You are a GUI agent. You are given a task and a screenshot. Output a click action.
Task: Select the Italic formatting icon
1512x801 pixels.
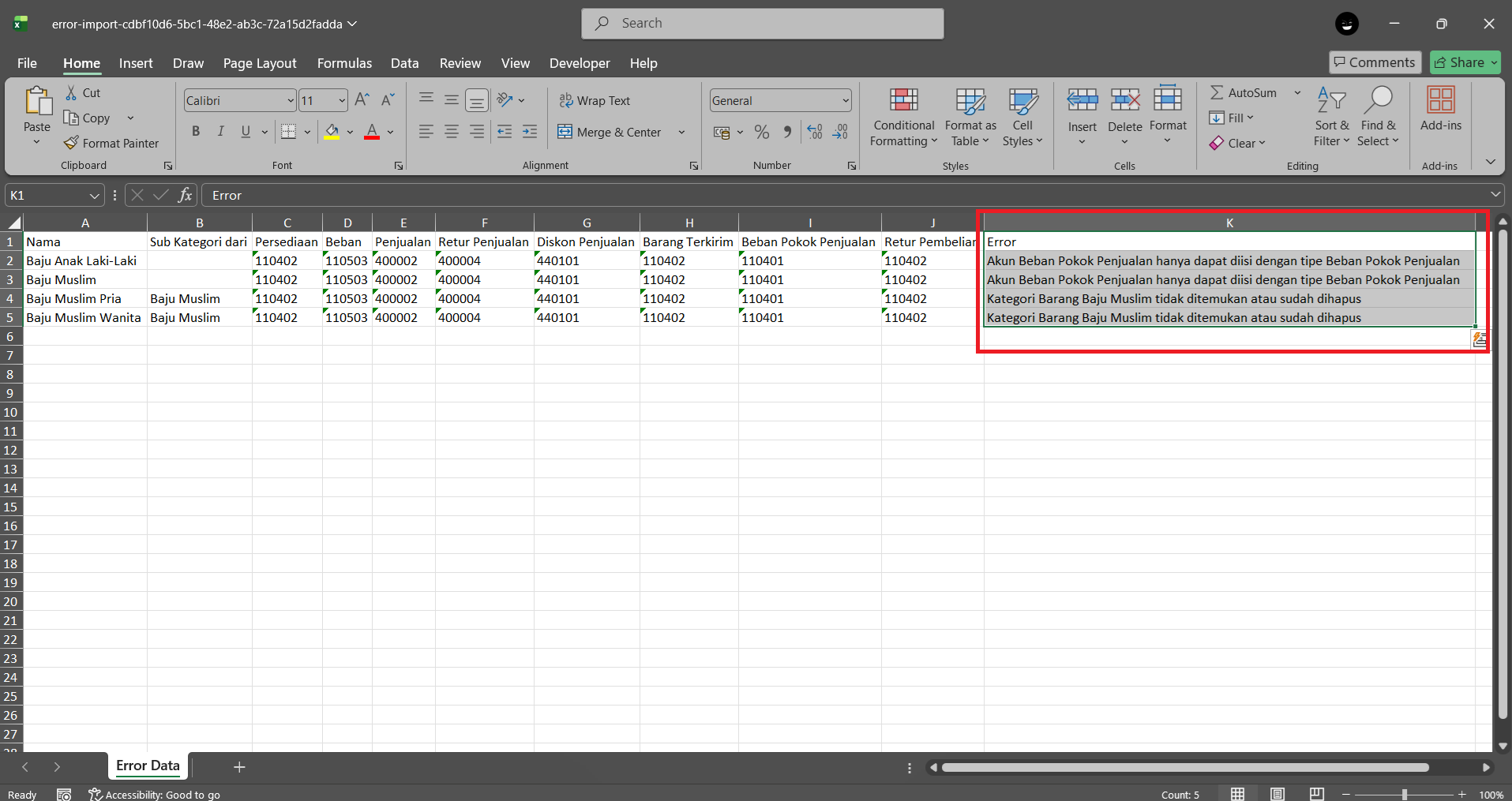coord(220,131)
